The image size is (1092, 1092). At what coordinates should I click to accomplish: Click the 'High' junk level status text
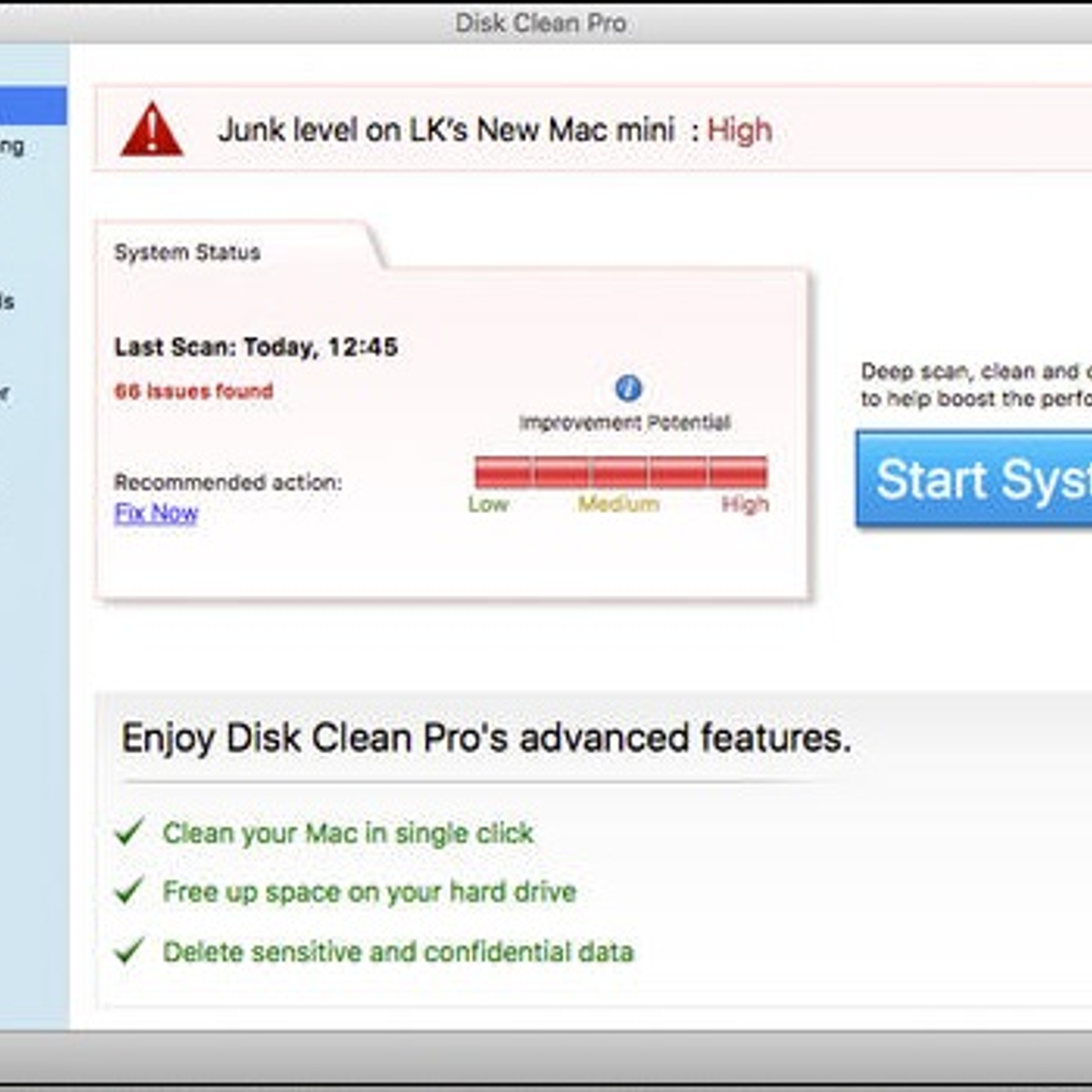coord(740,130)
